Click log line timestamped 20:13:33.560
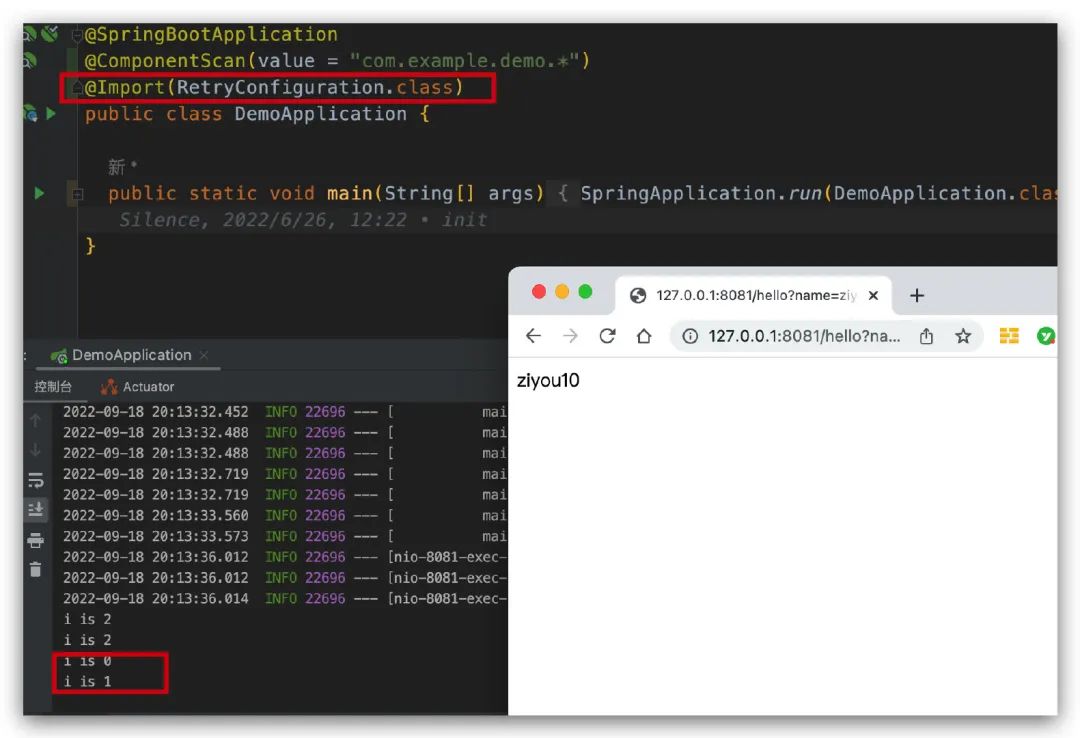Image resolution: width=1080 pixels, height=738 pixels. 284,515
